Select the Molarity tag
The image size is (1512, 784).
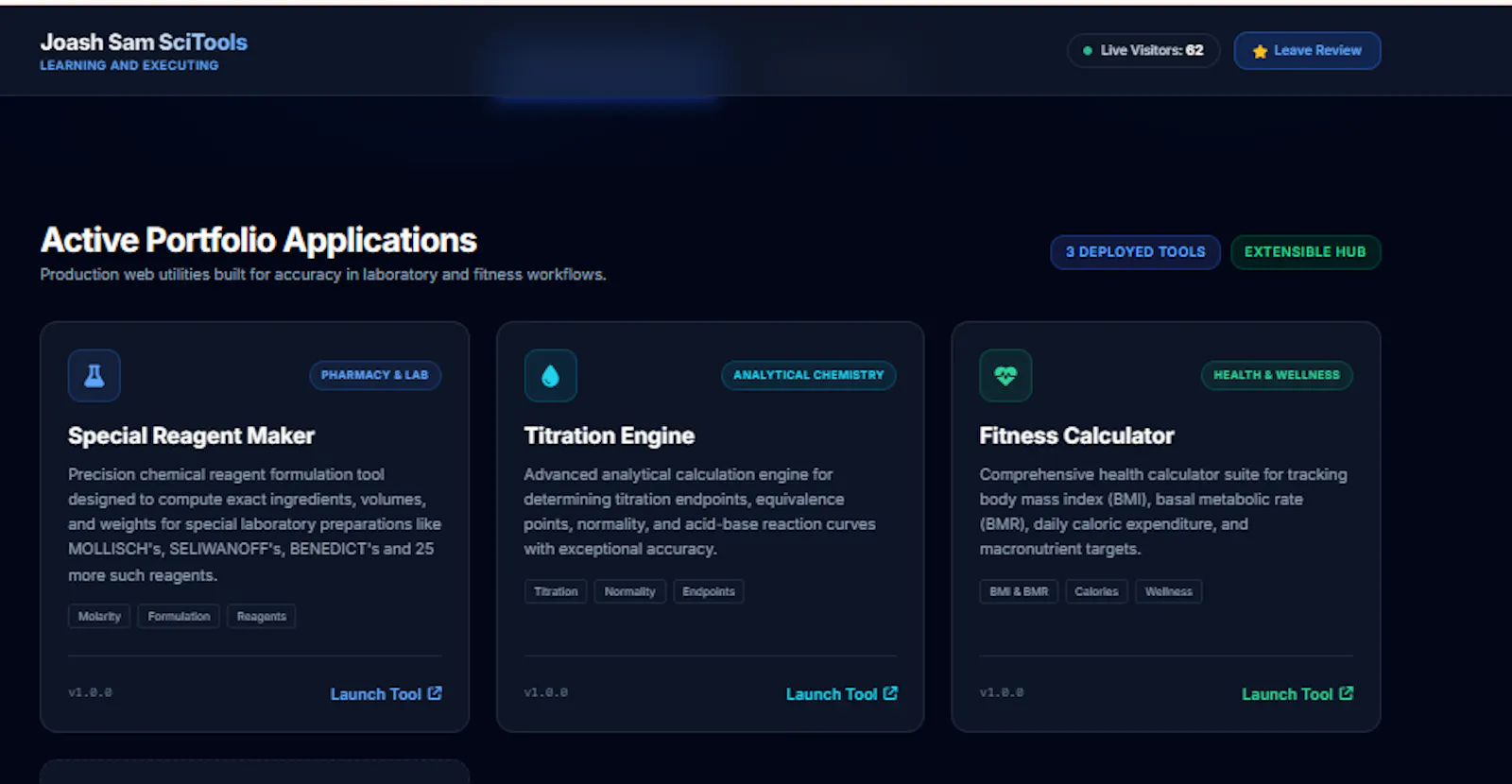99,616
